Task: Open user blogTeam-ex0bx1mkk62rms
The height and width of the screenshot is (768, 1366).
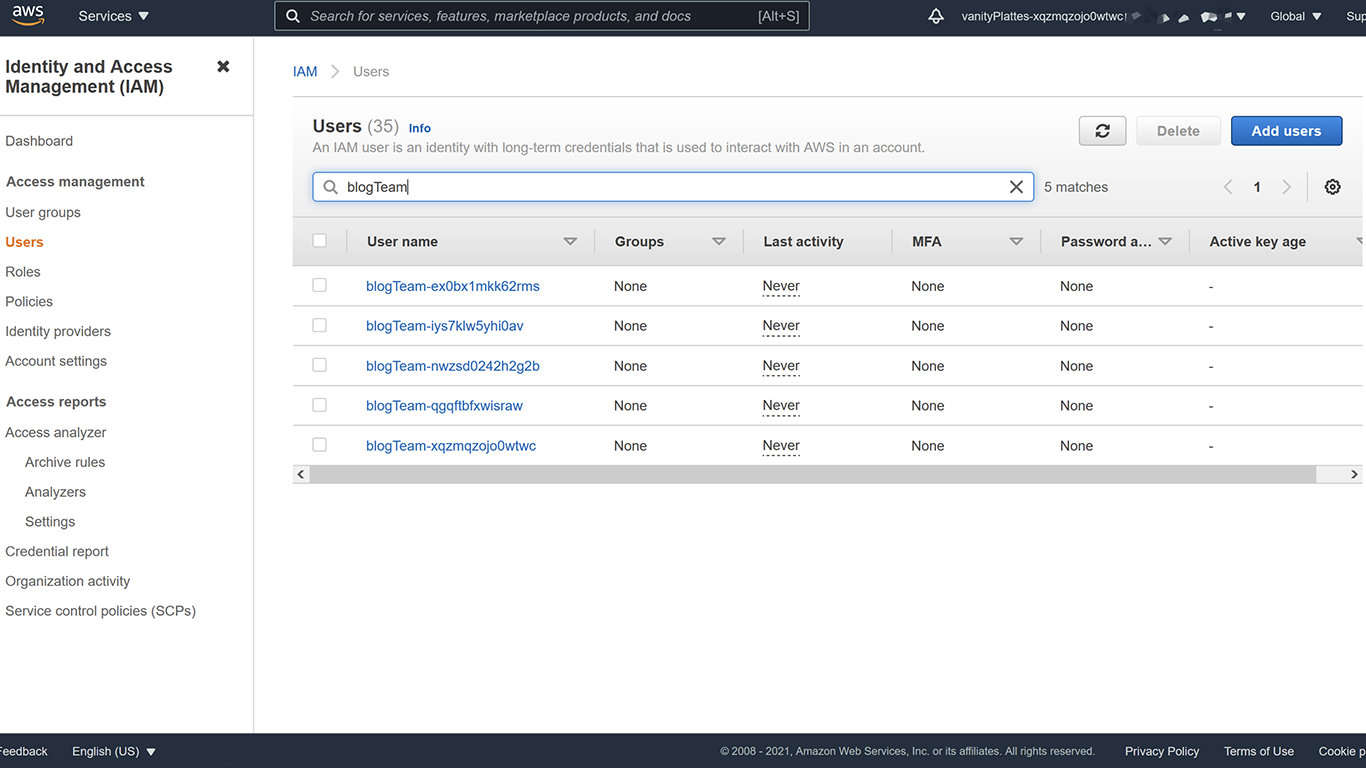Action: pyautogui.click(x=453, y=286)
